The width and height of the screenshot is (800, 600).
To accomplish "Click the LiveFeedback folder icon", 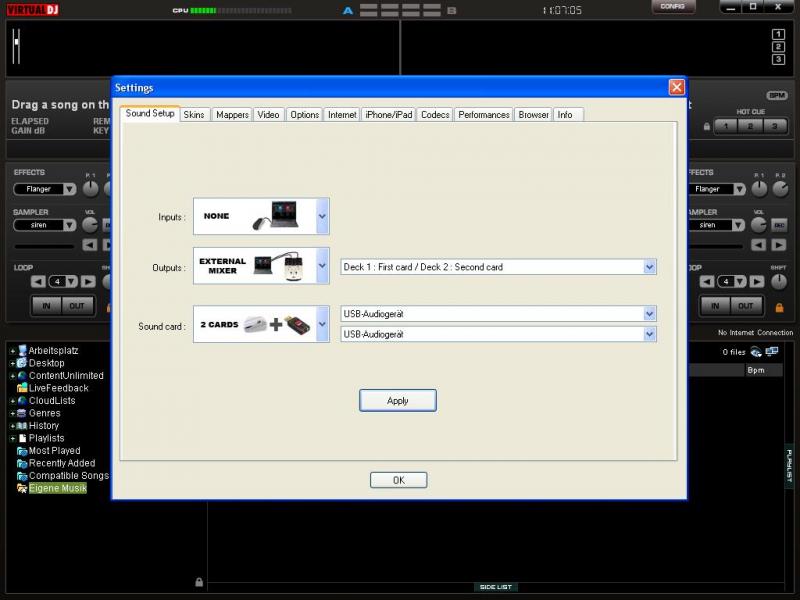I will 21,388.
